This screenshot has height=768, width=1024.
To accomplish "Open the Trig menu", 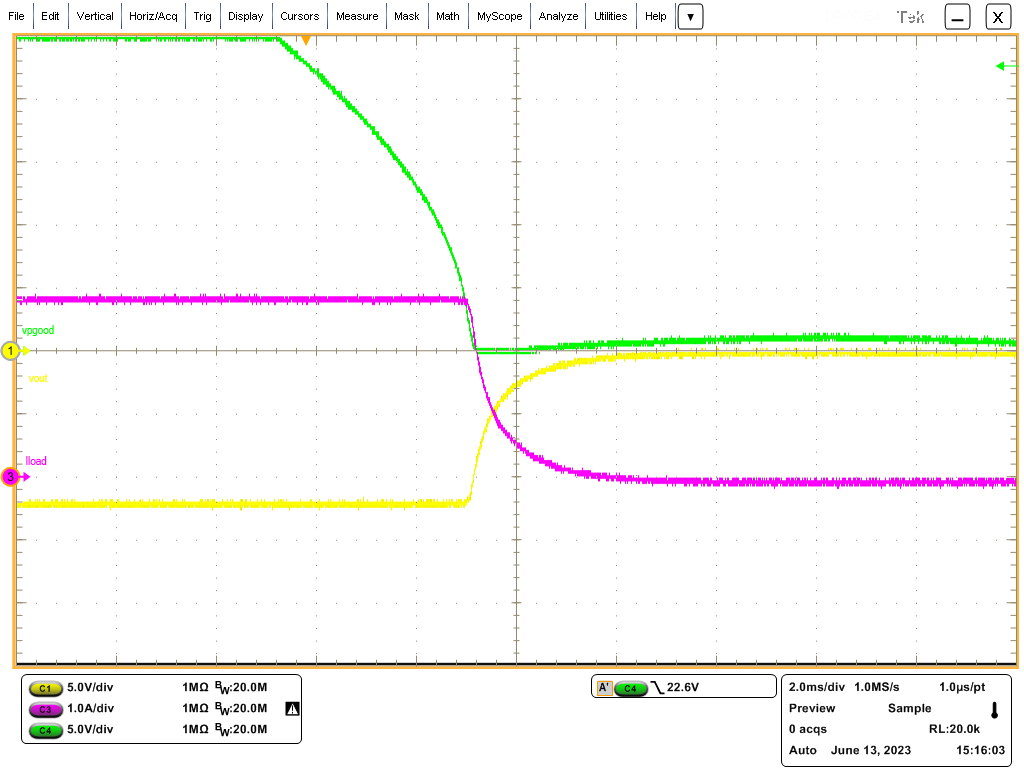I will click(203, 16).
